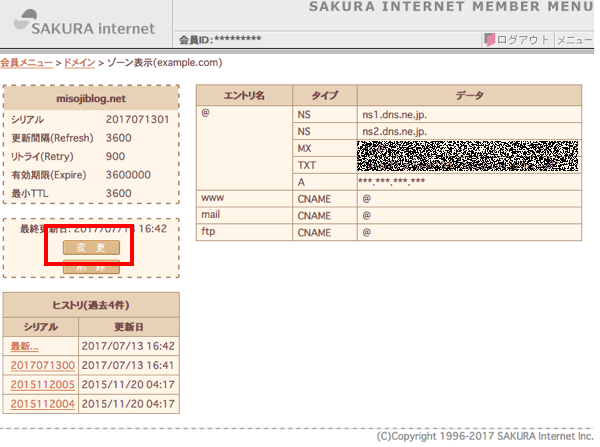Click the ログアウト logout link
Image resolution: width=600 pixels, height=447 pixels.
[522, 40]
